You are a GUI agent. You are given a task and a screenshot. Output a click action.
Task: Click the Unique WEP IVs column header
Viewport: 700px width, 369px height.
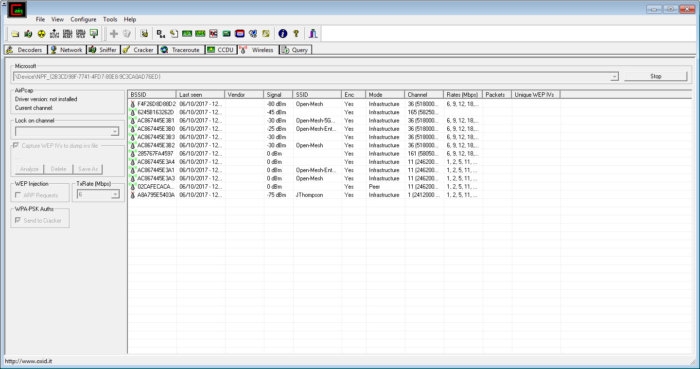pyautogui.click(x=536, y=95)
